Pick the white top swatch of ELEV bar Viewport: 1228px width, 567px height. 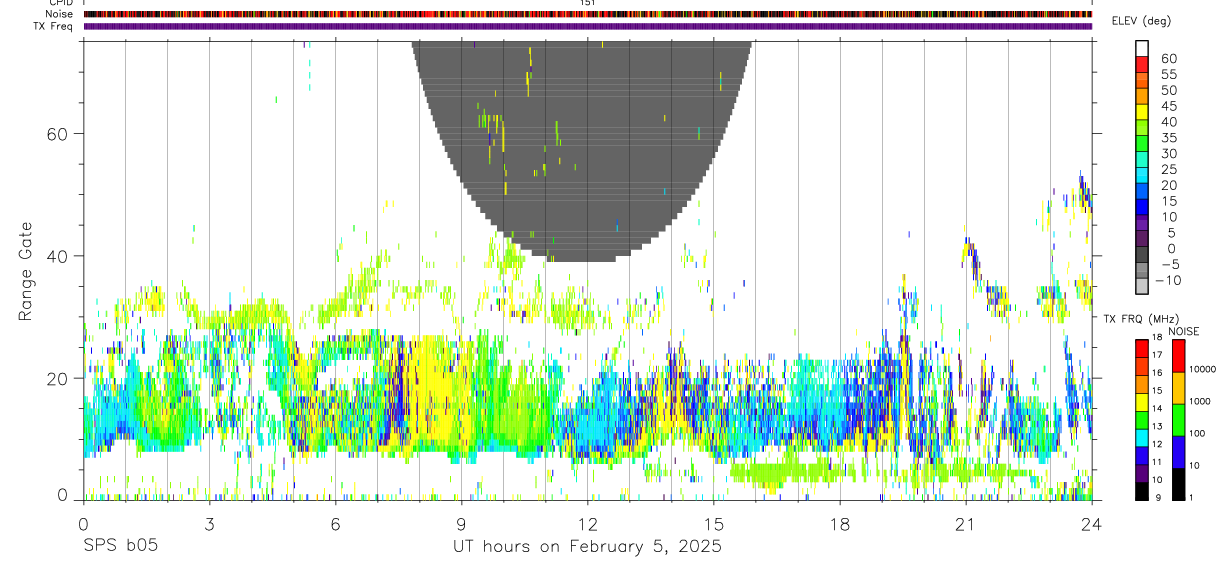(x=1142, y=48)
